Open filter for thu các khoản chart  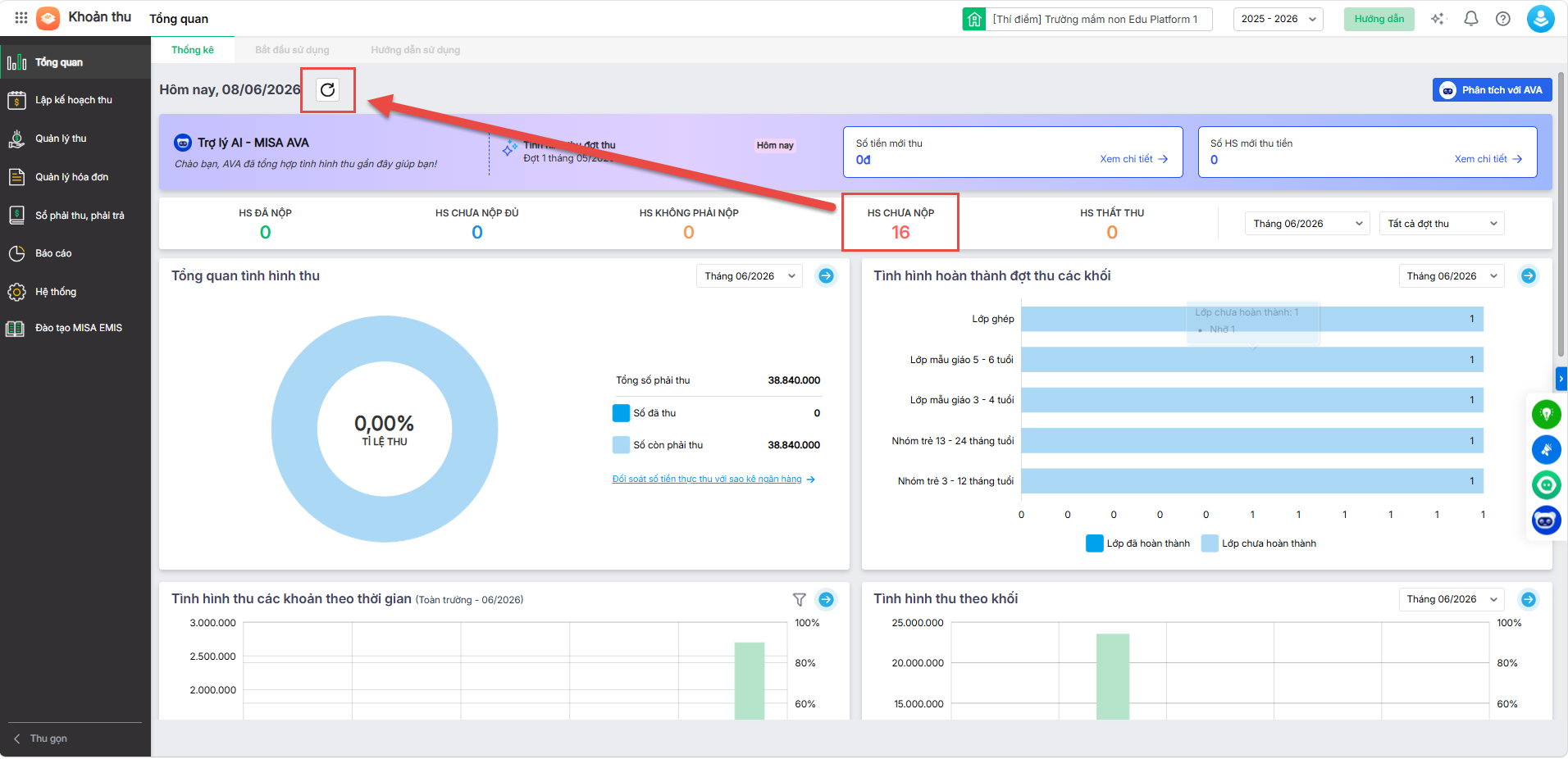tap(800, 599)
